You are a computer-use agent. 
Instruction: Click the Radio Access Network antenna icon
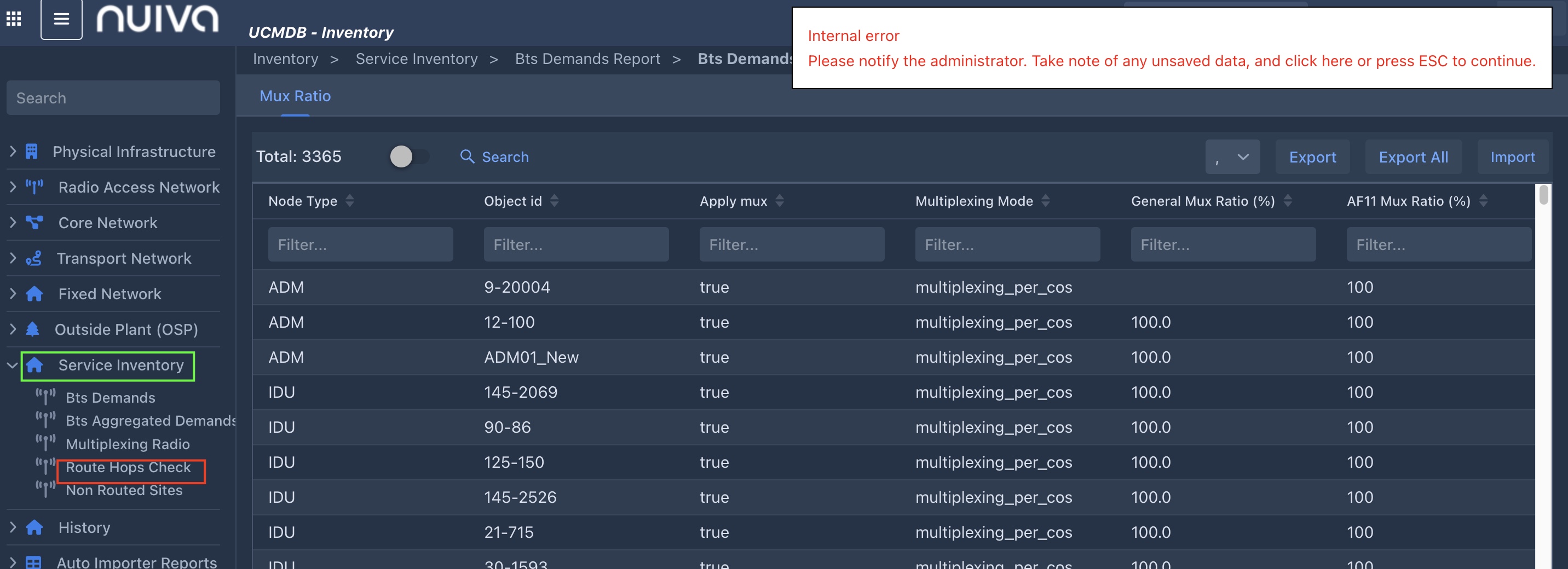coord(34,187)
